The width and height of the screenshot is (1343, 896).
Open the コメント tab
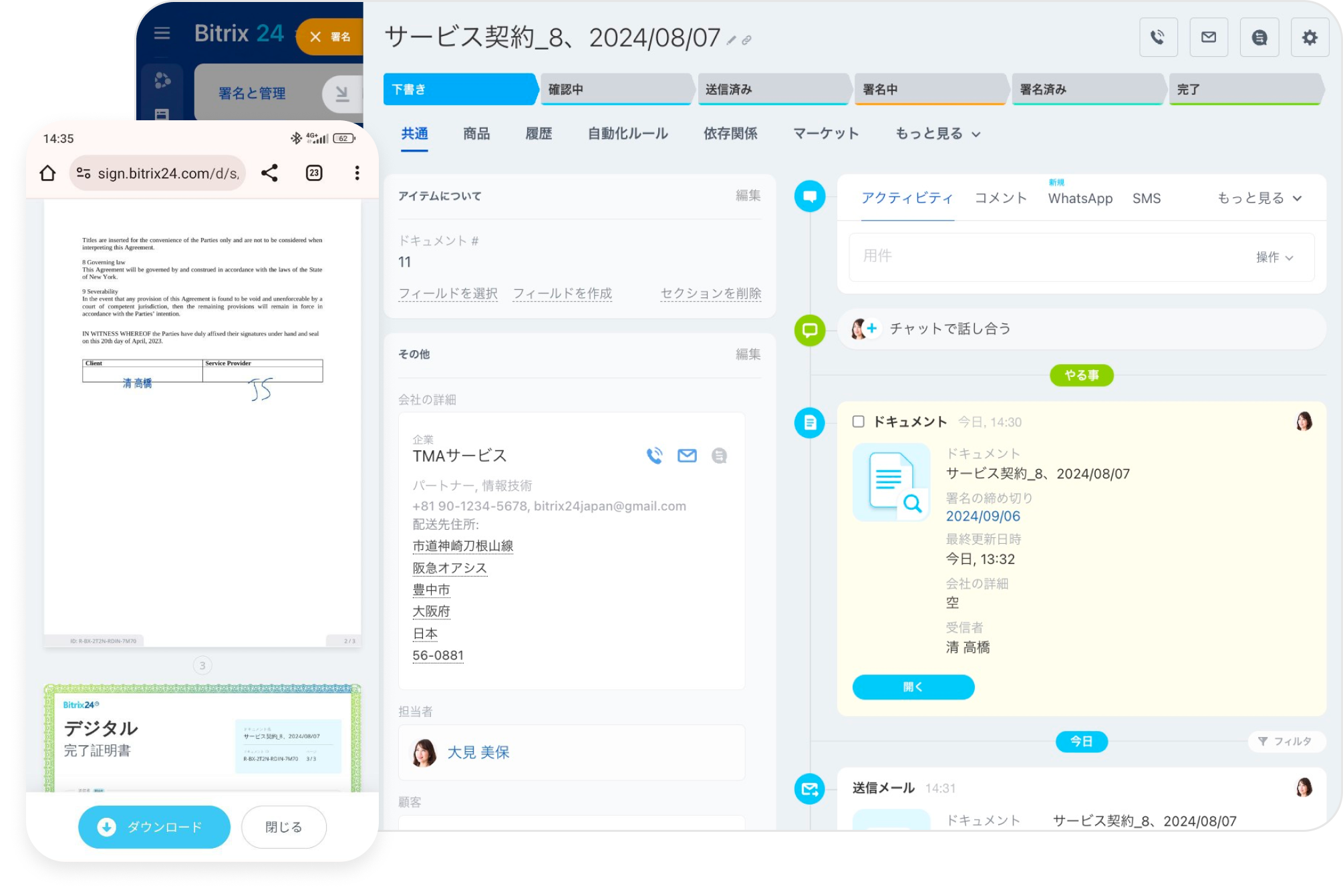pyautogui.click(x=1000, y=198)
